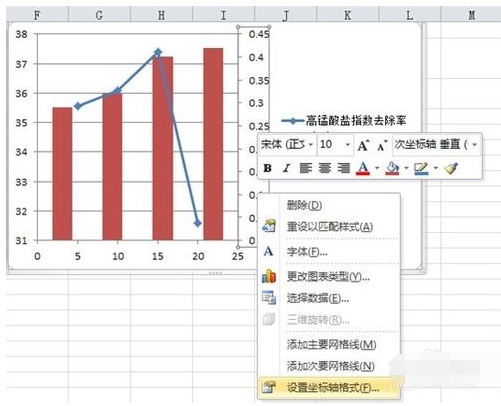Click the horizontal axis label 10
Screen dimensions: 501x406
click(x=118, y=256)
